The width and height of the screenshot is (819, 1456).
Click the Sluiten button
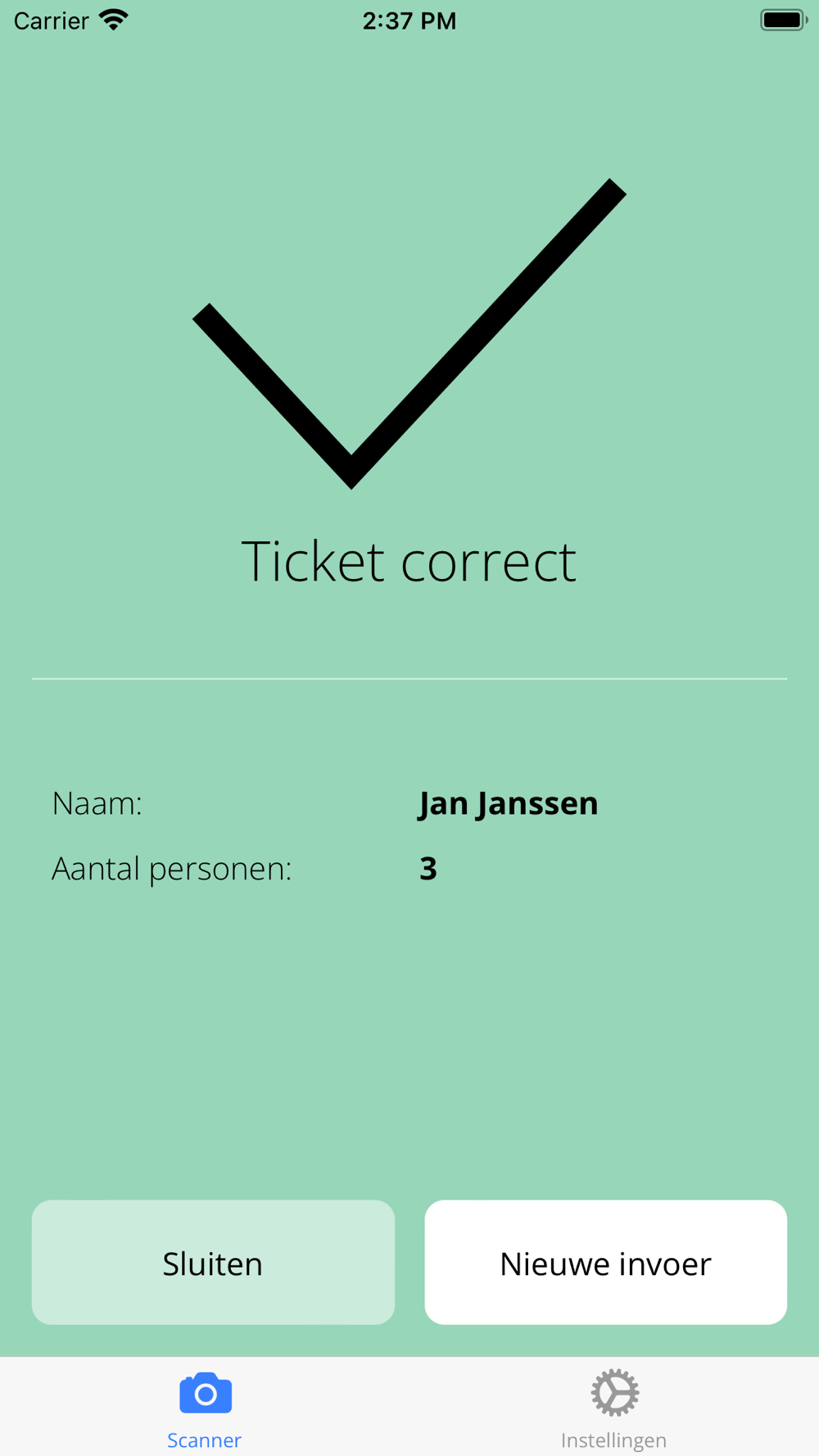click(213, 1262)
